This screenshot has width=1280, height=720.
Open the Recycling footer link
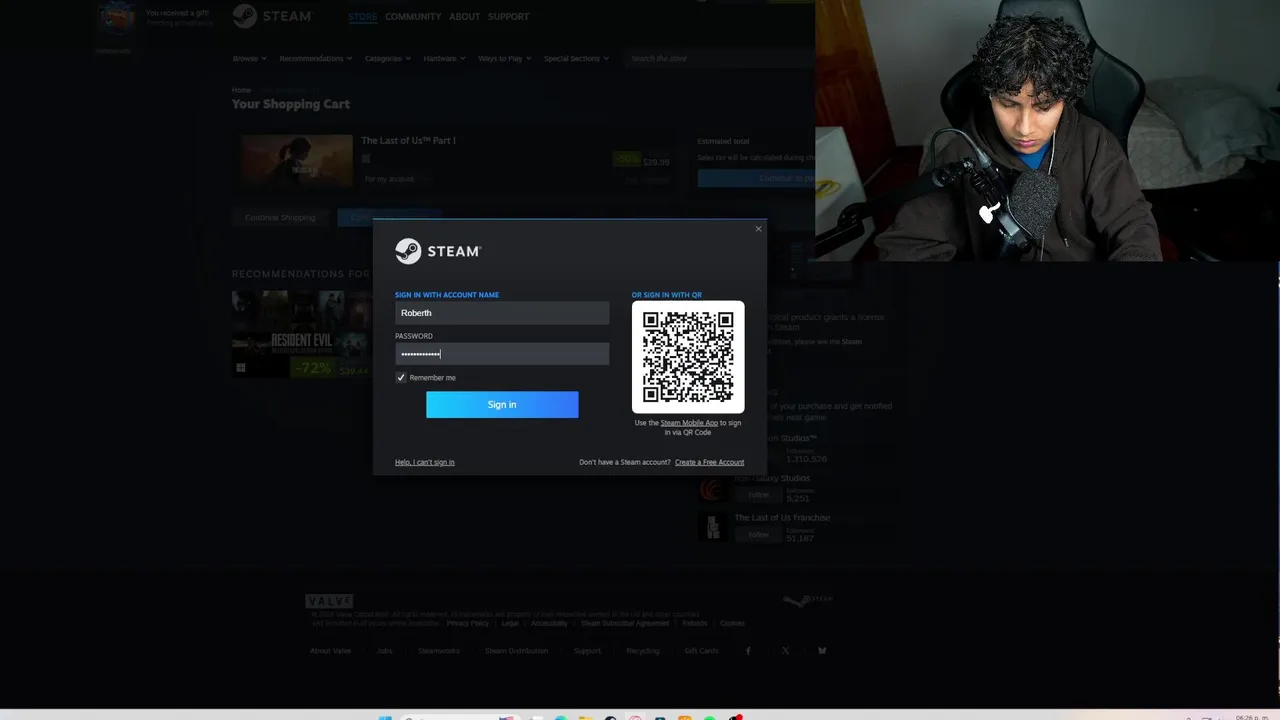(x=643, y=651)
